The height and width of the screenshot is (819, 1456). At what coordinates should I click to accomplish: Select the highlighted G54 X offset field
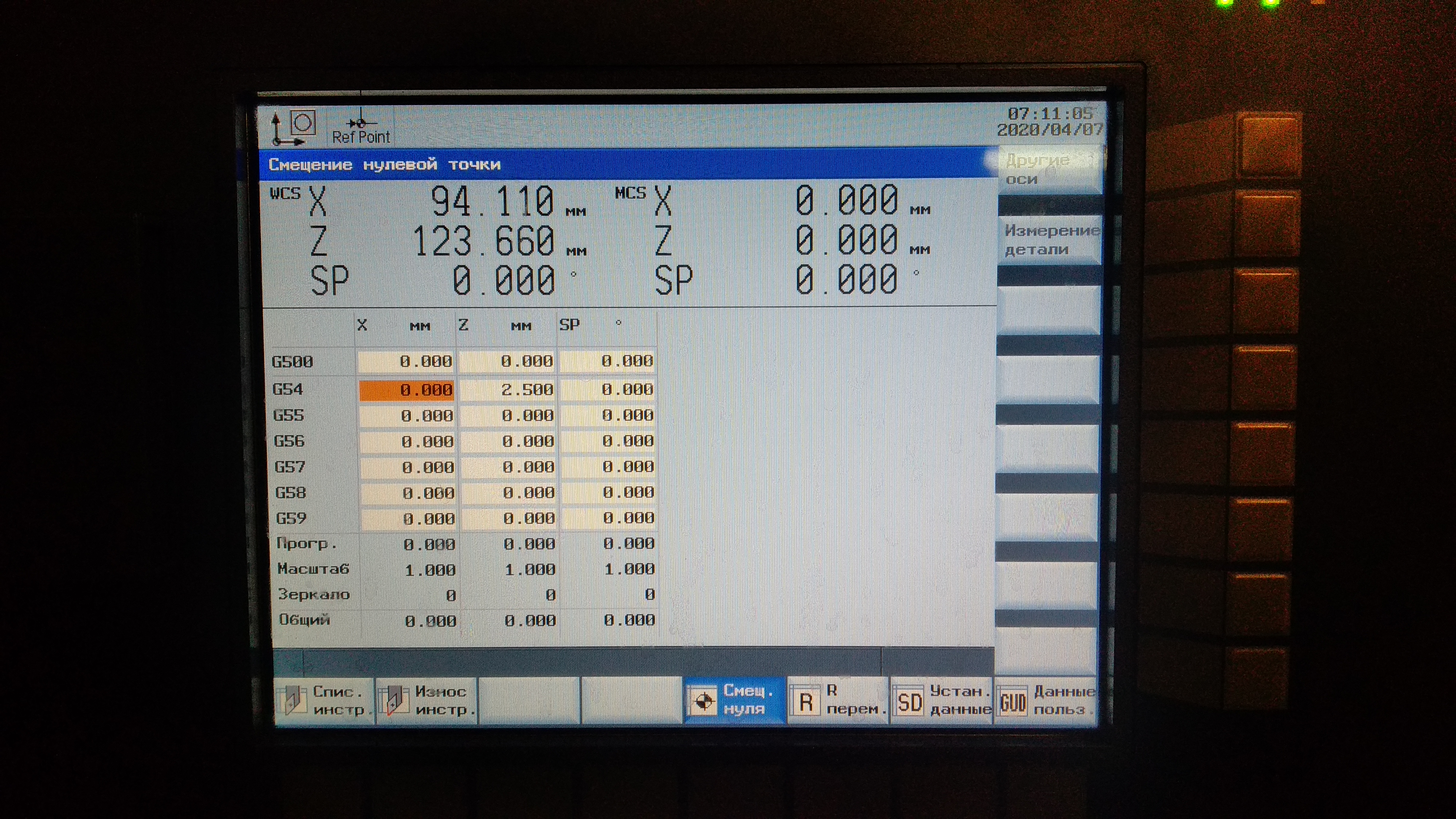406,390
